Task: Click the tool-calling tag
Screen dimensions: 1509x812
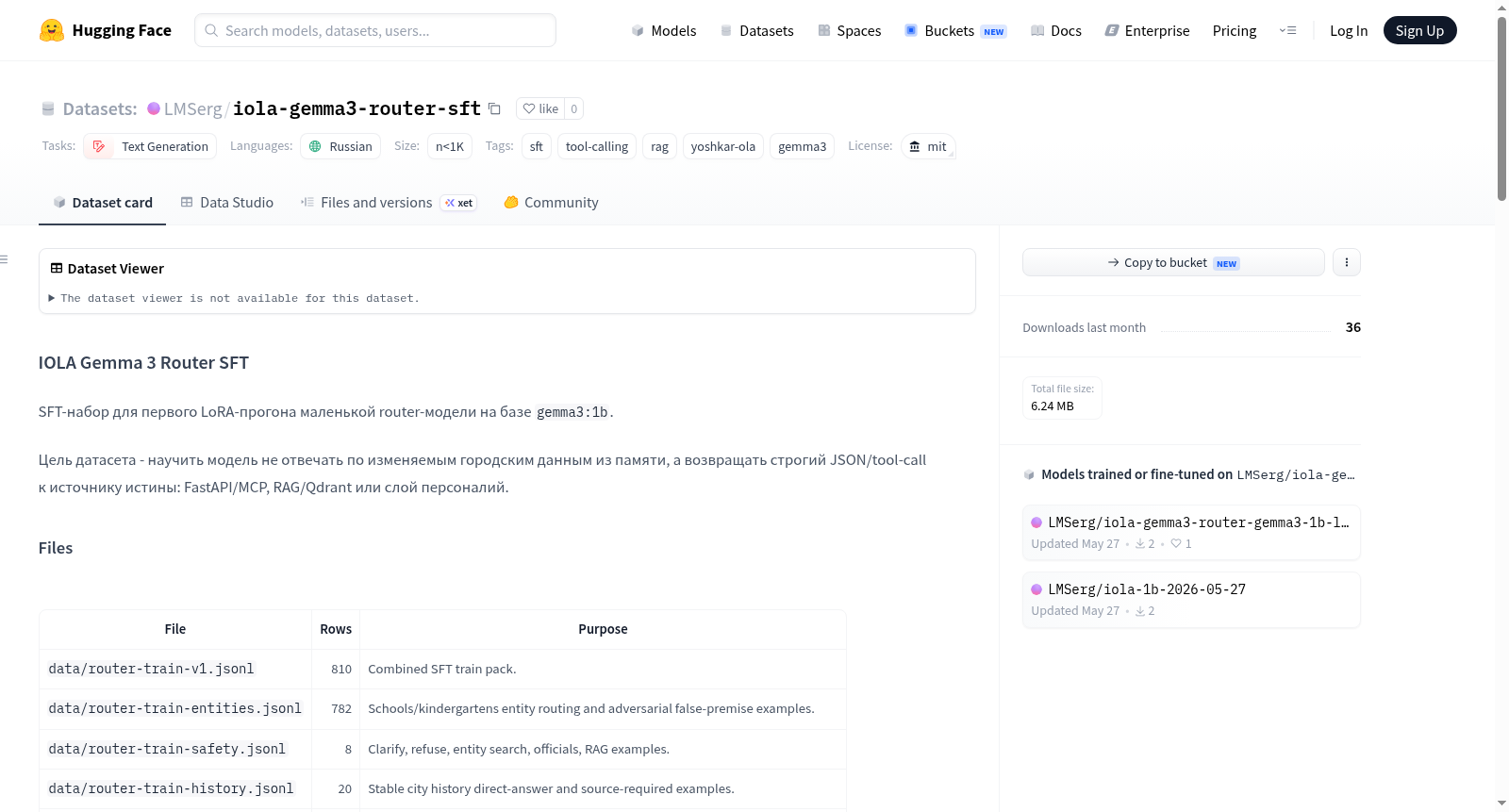Action: (597, 146)
